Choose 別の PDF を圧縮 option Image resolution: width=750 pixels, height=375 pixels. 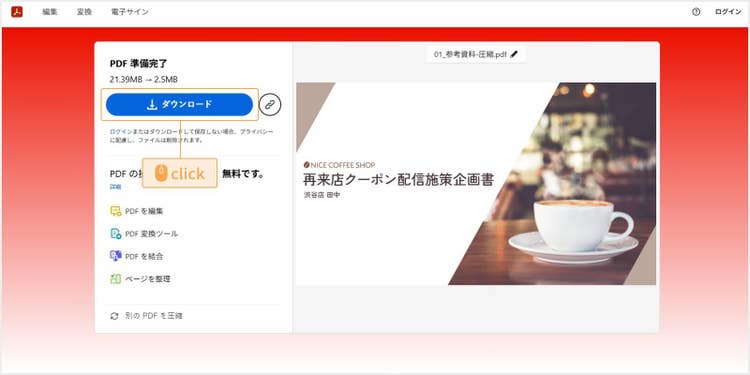click(154, 316)
